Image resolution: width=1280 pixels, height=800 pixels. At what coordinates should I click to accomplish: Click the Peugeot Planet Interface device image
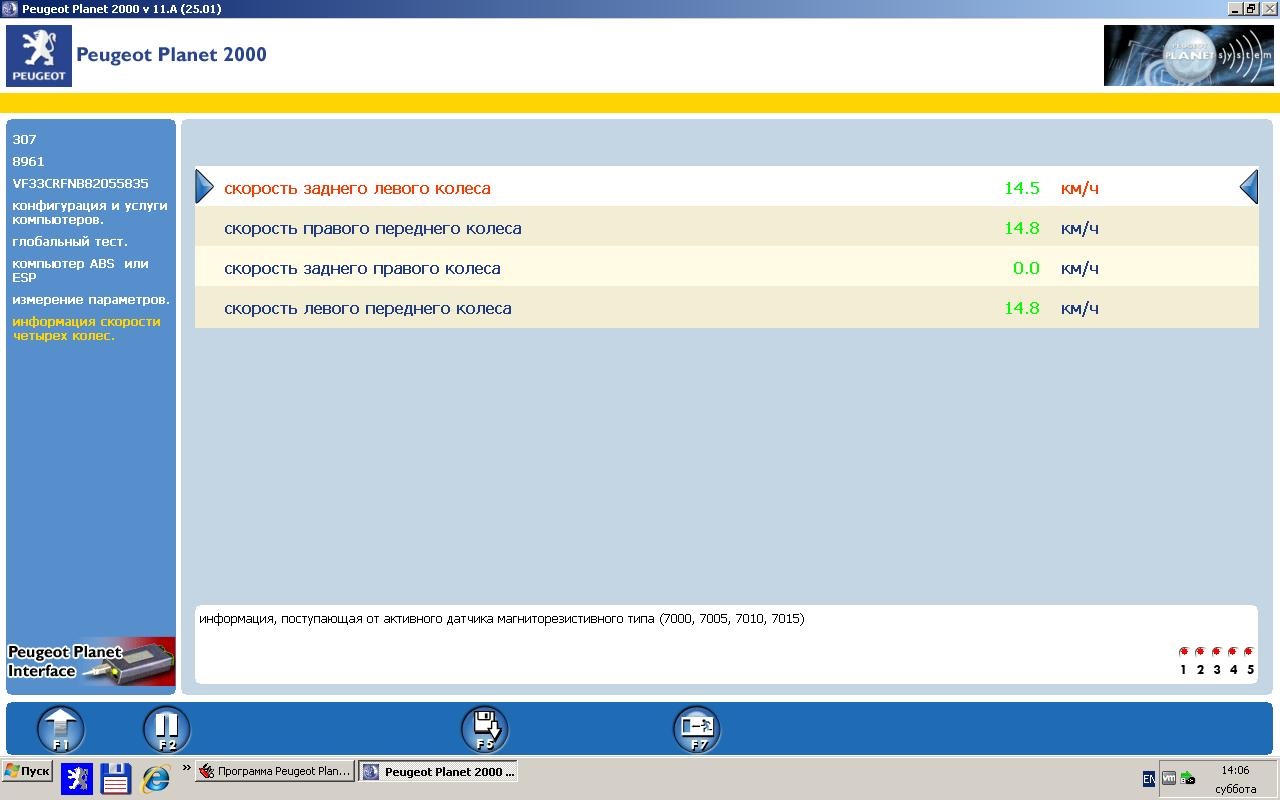pos(91,662)
